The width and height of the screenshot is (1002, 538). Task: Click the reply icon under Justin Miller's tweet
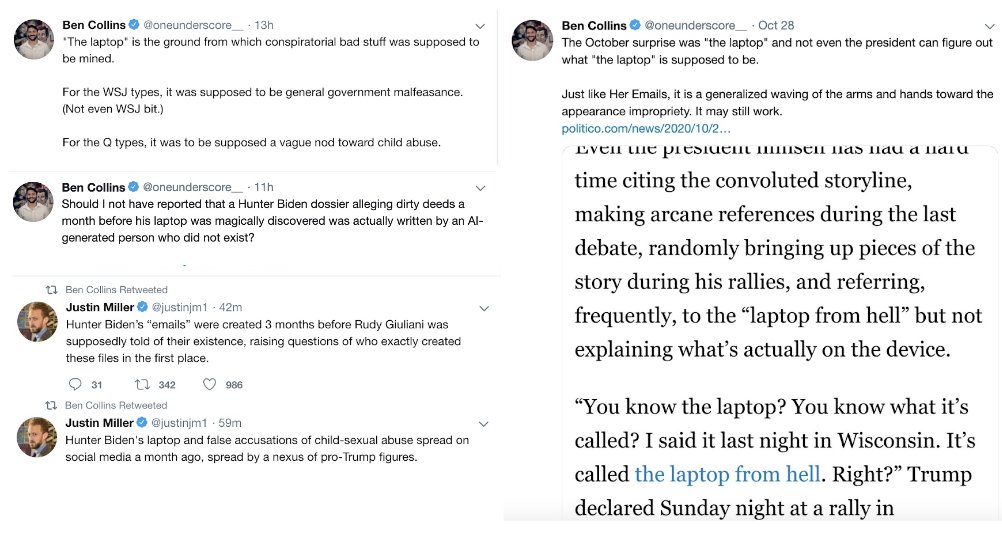coord(75,384)
